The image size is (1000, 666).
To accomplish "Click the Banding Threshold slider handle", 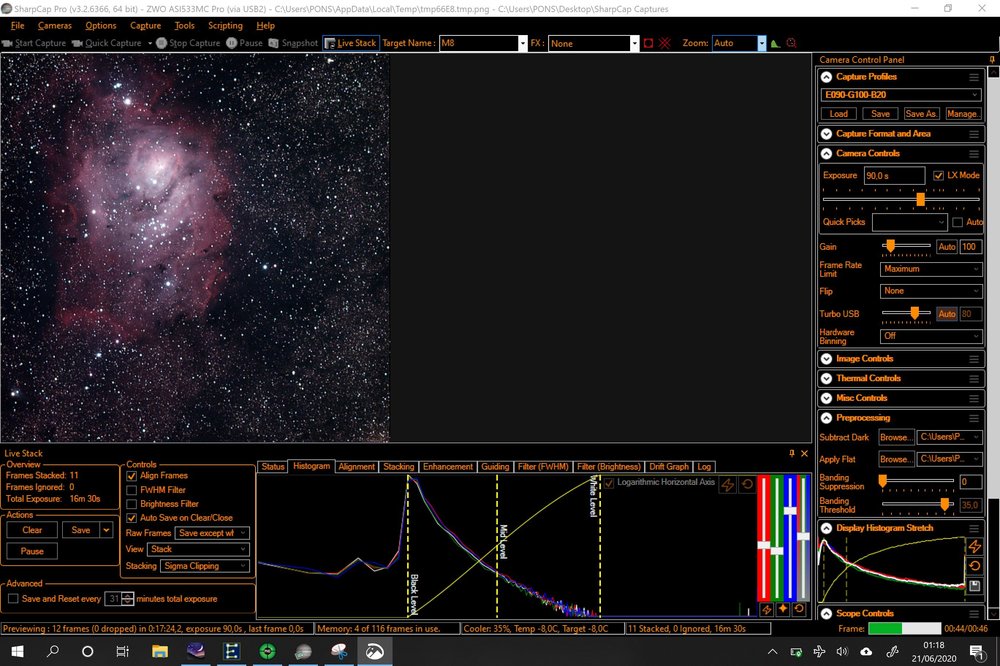I will click(944, 504).
